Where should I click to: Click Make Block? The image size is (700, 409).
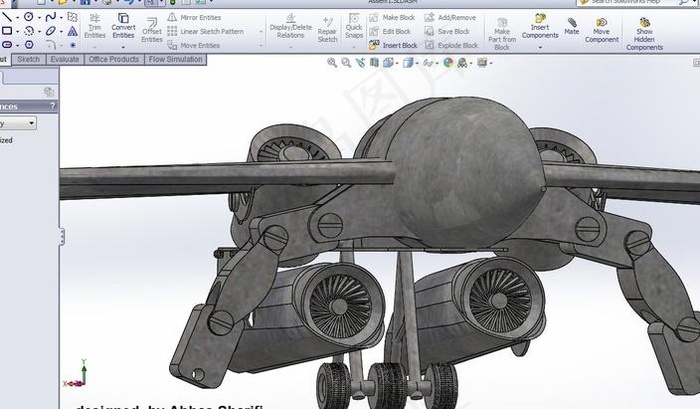click(392, 17)
